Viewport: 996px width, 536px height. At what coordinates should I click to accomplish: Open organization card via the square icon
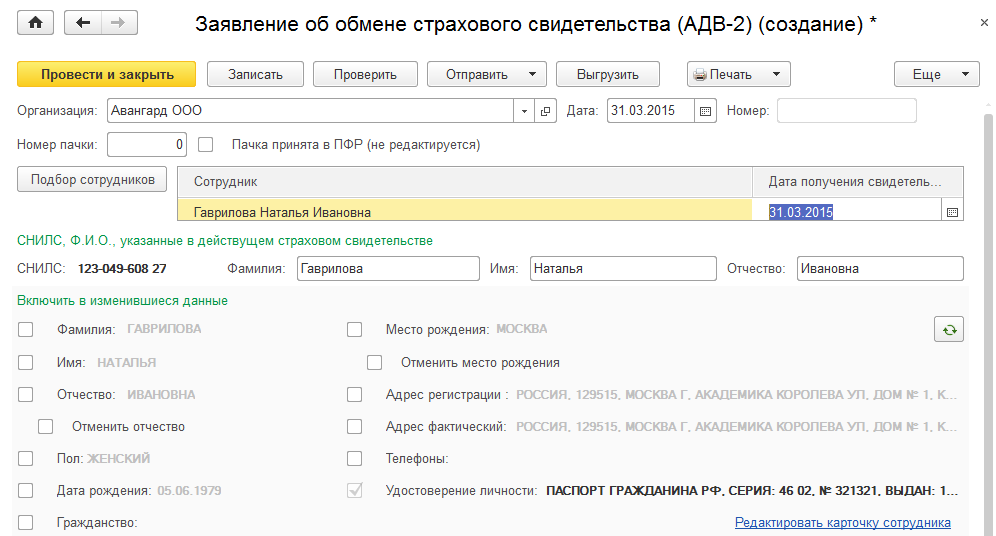coord(546,111)
